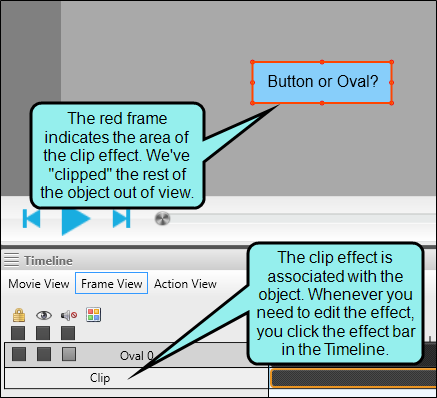
Task: Click the lock icon in the Timeline header
Action: point(19,315)
